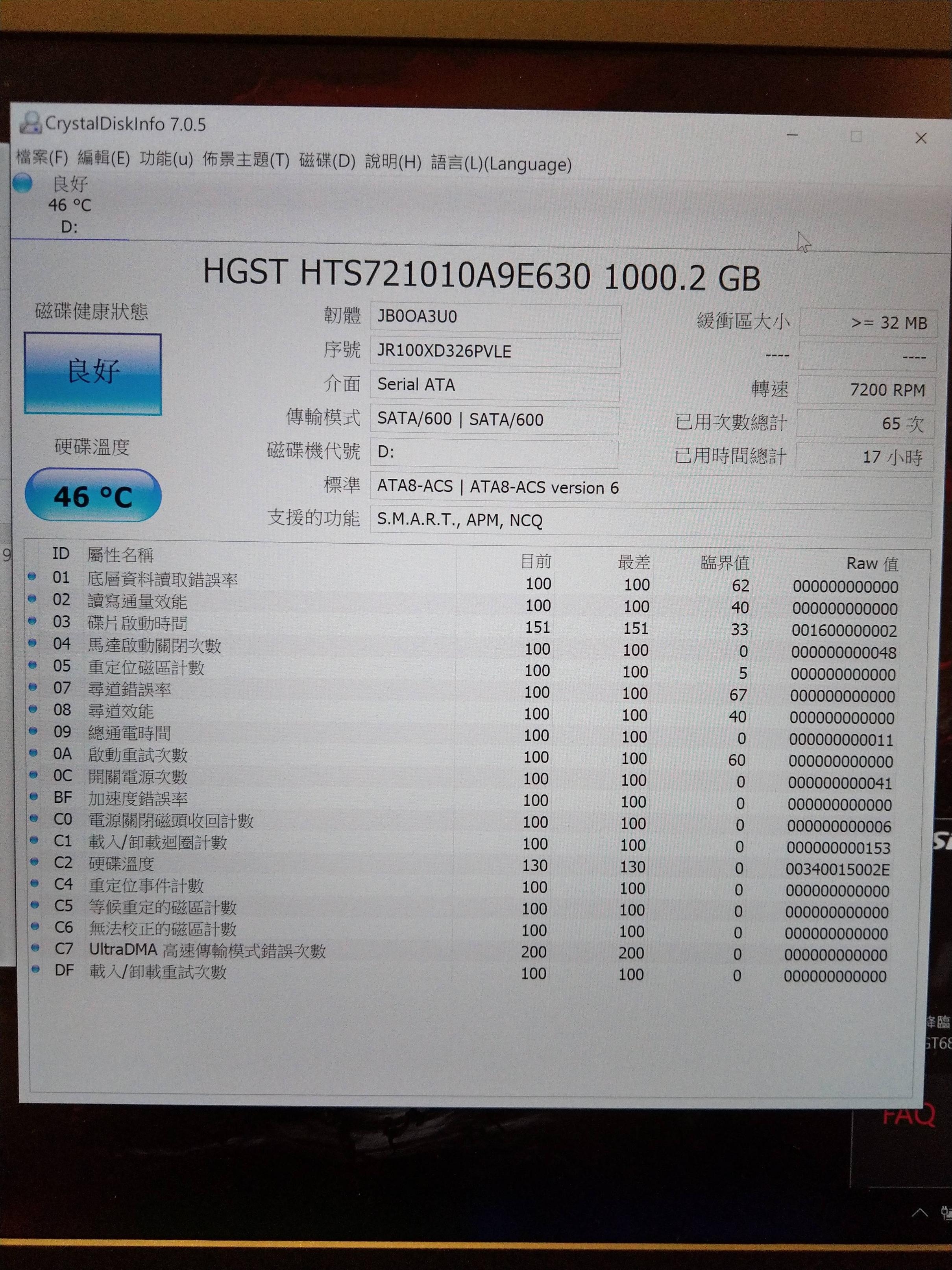
Task: Click status dot for attribute 07
Action: (33, 687)
